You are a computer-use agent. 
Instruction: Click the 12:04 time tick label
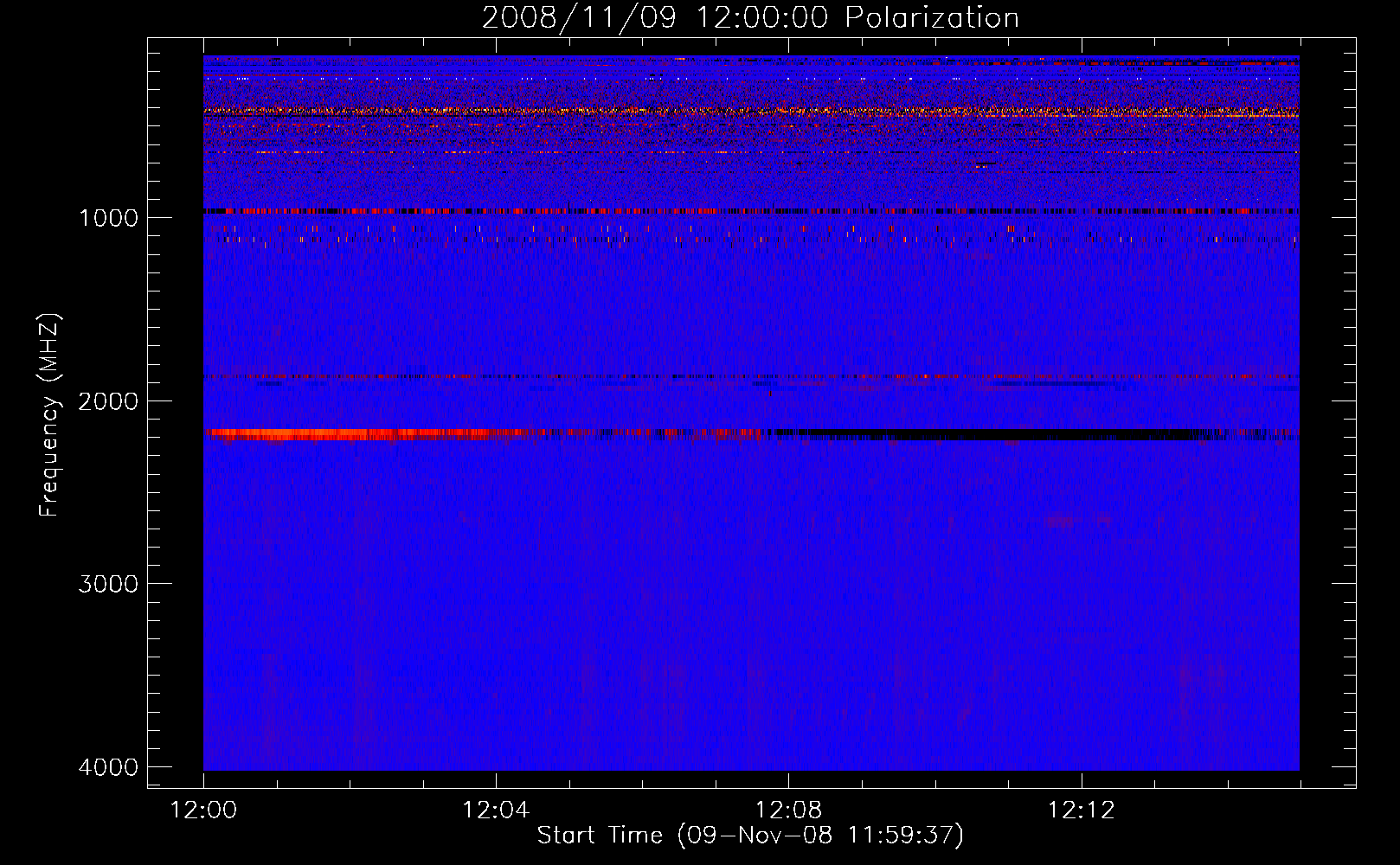pos(496,811)
